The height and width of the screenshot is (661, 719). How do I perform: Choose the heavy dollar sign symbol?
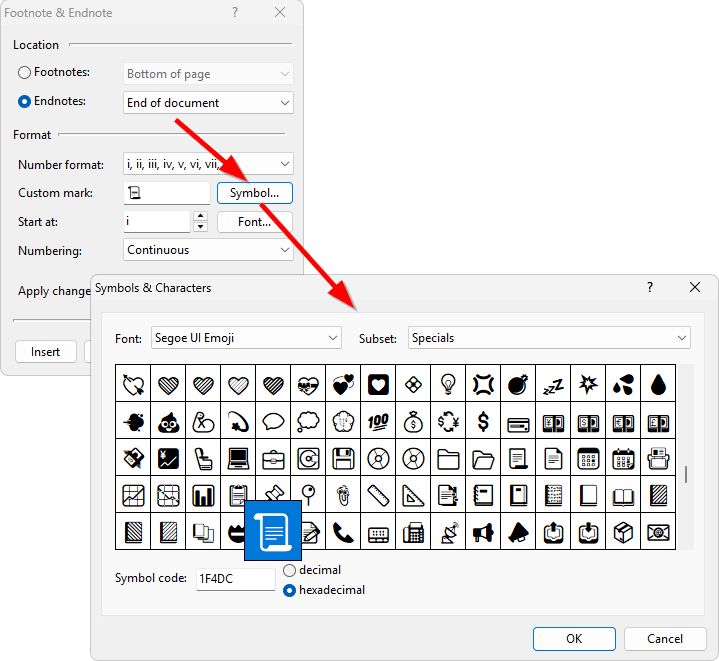(483, 421)
